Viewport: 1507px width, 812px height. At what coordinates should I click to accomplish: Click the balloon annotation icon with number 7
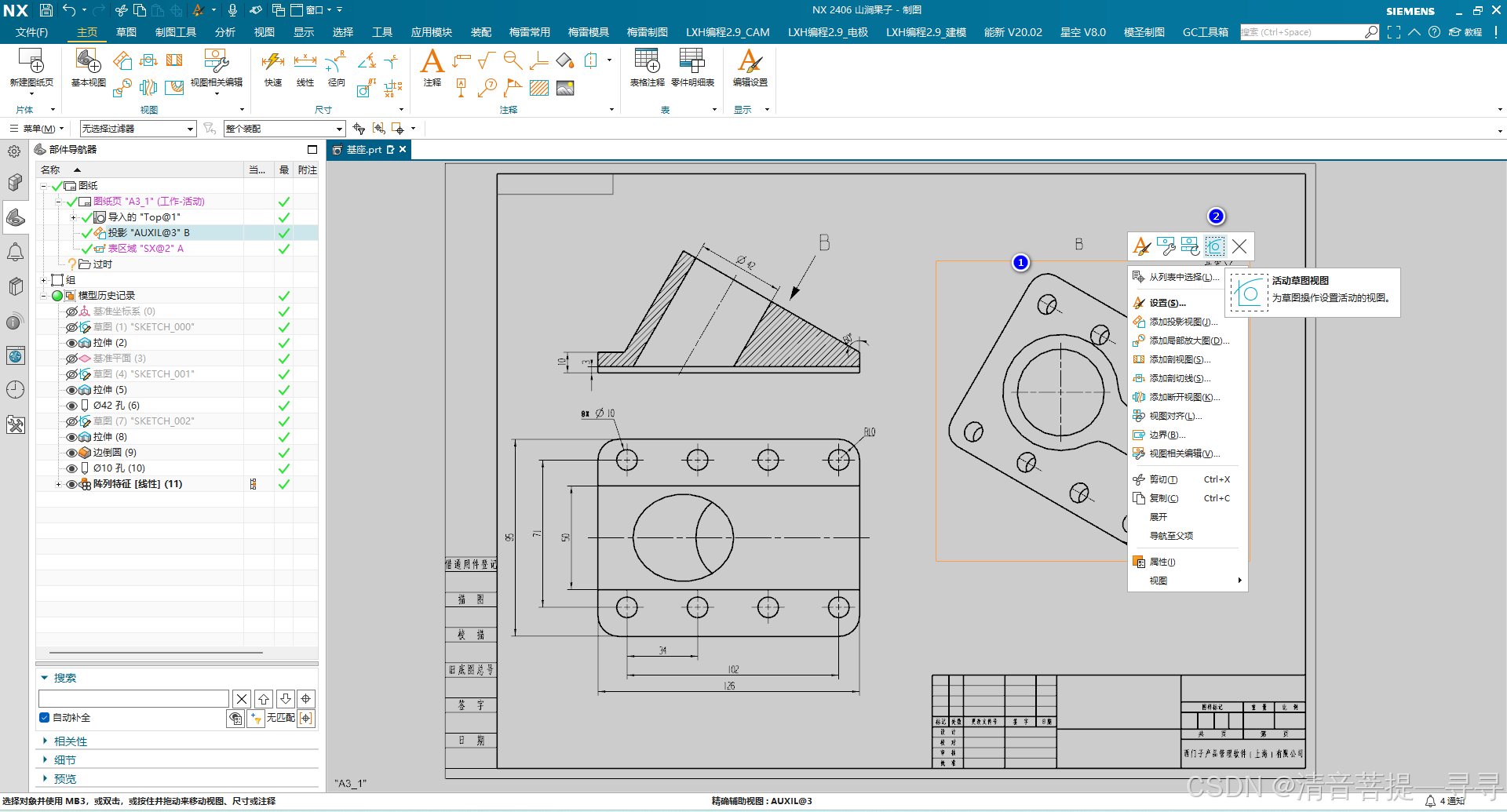pyautogui.click(x=487, y=88)
